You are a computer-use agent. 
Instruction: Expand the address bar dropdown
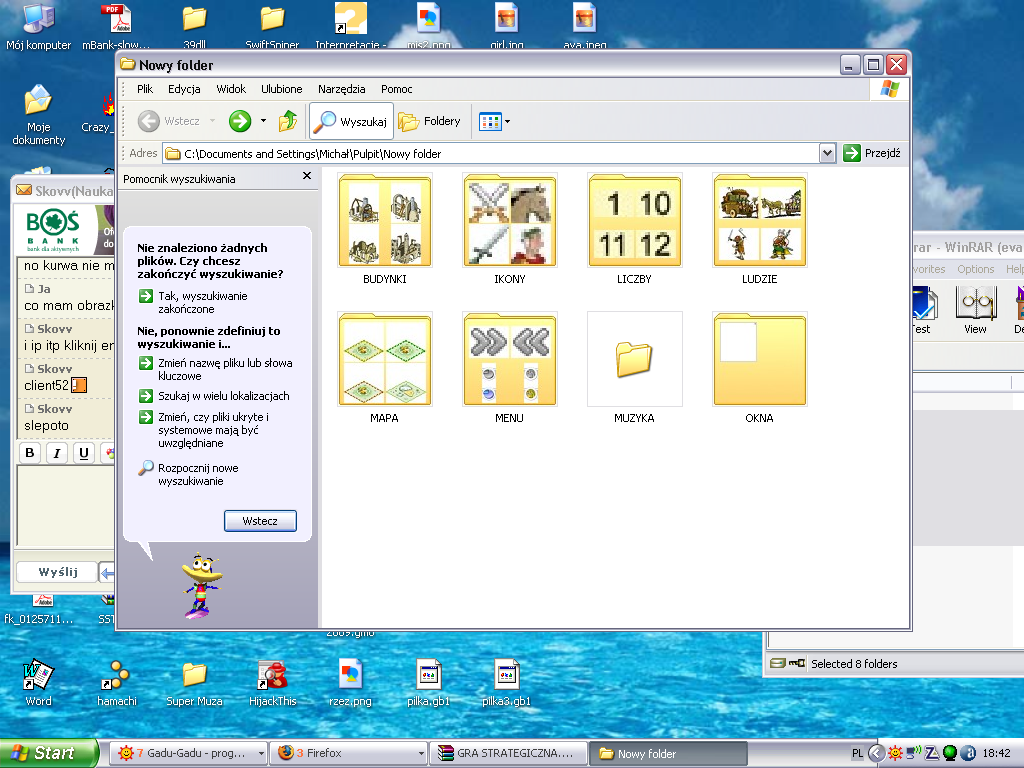click(x=827, y=153)
